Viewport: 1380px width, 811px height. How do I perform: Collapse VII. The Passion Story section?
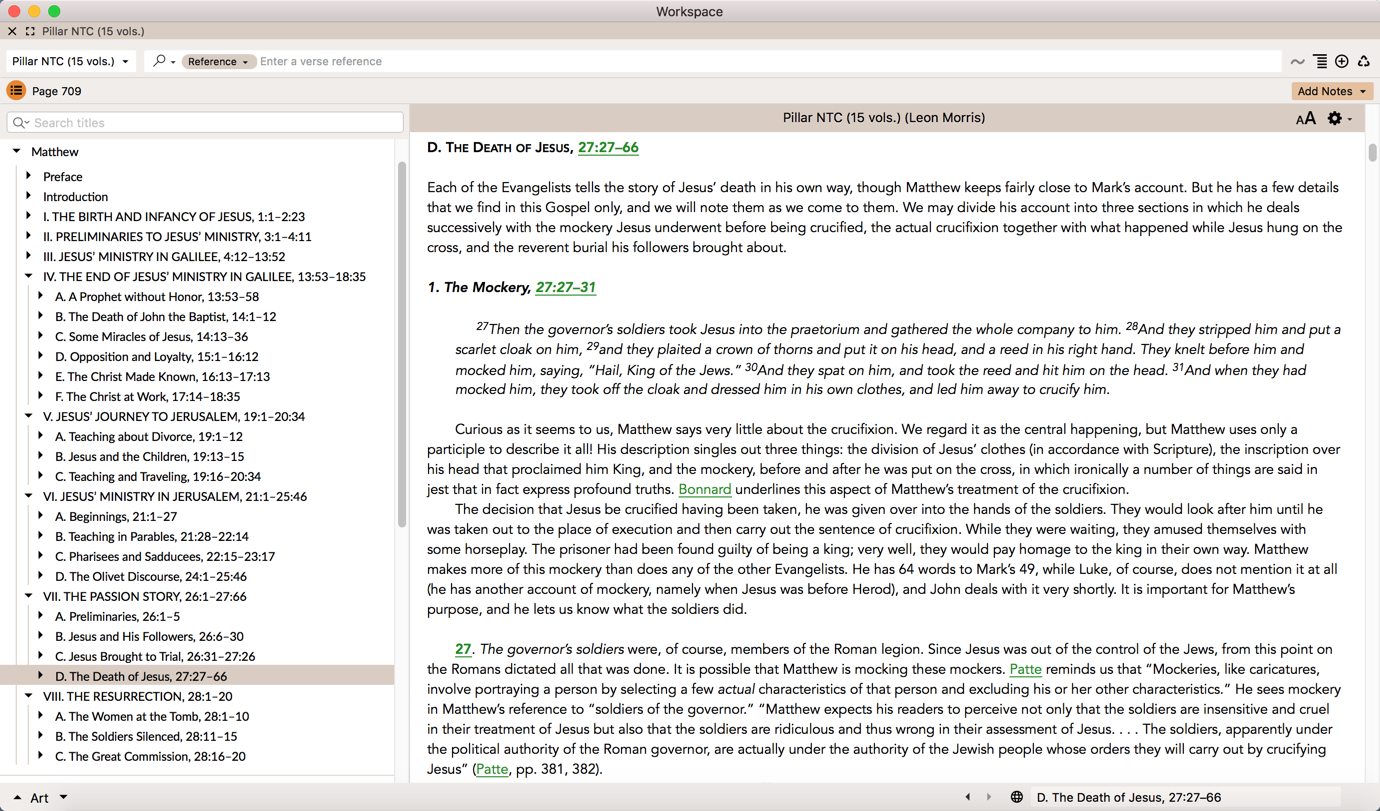tap(29, 596)
